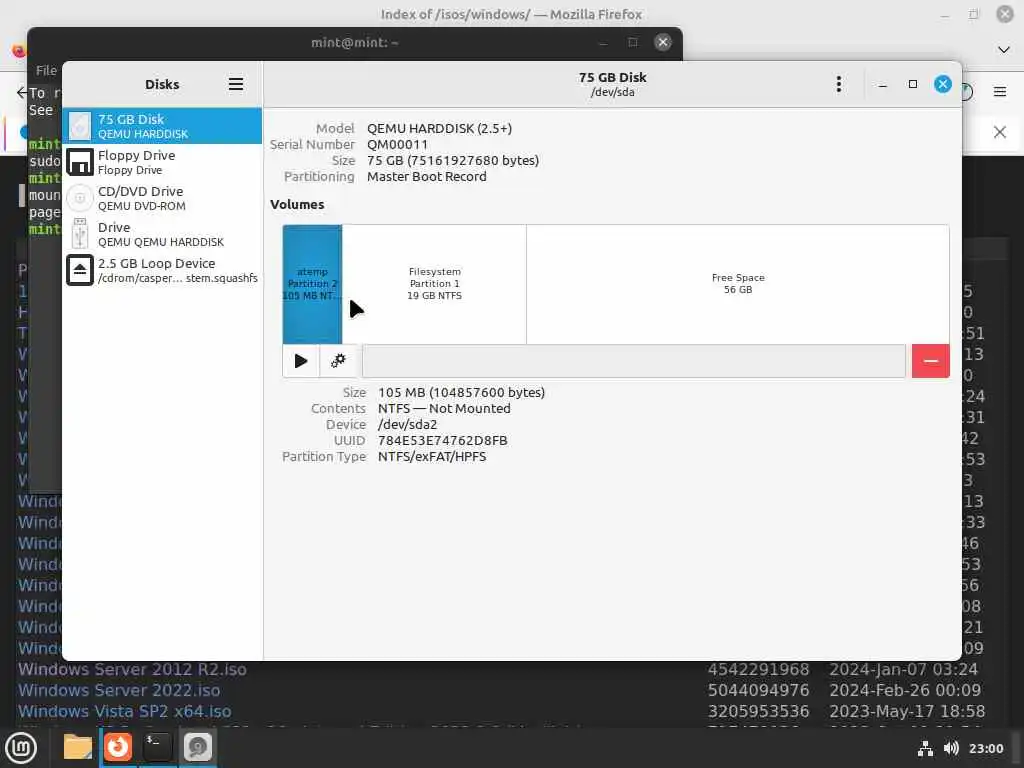Click the serial number QM00011
This screenshot has width=1024, height=768.
click(397, 144)
